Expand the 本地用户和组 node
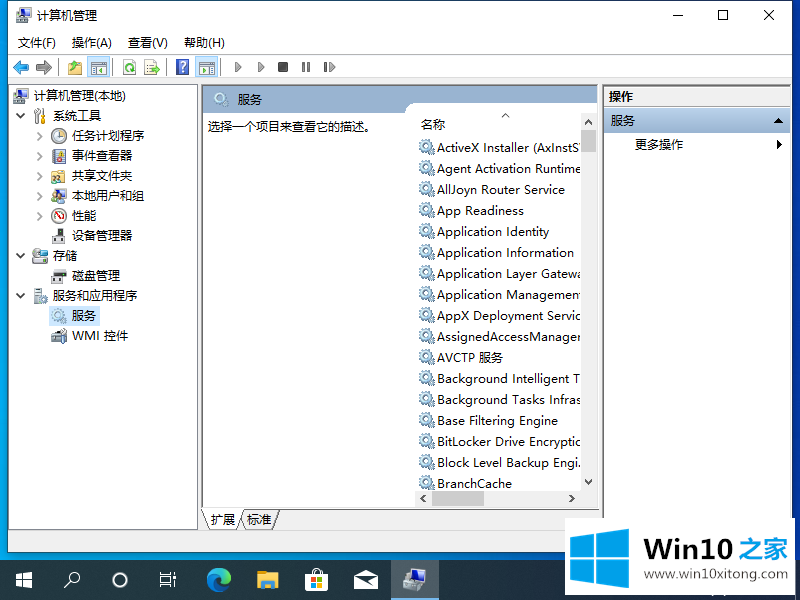 (40, 196)
